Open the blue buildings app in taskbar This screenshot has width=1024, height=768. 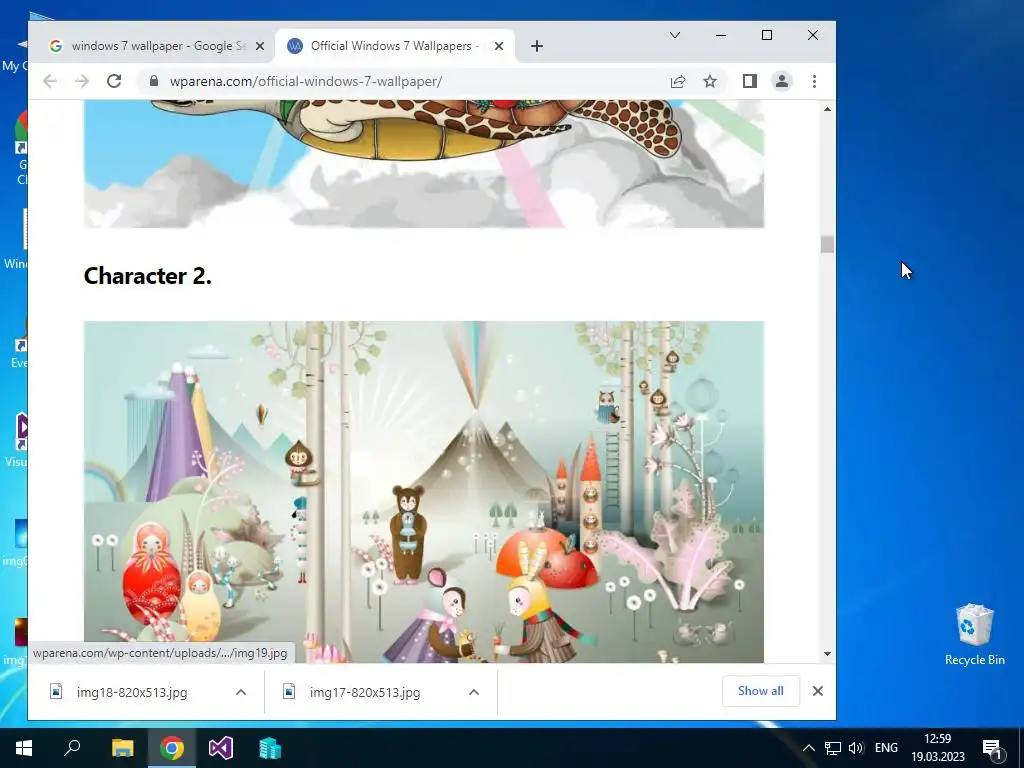pos(270,748)
